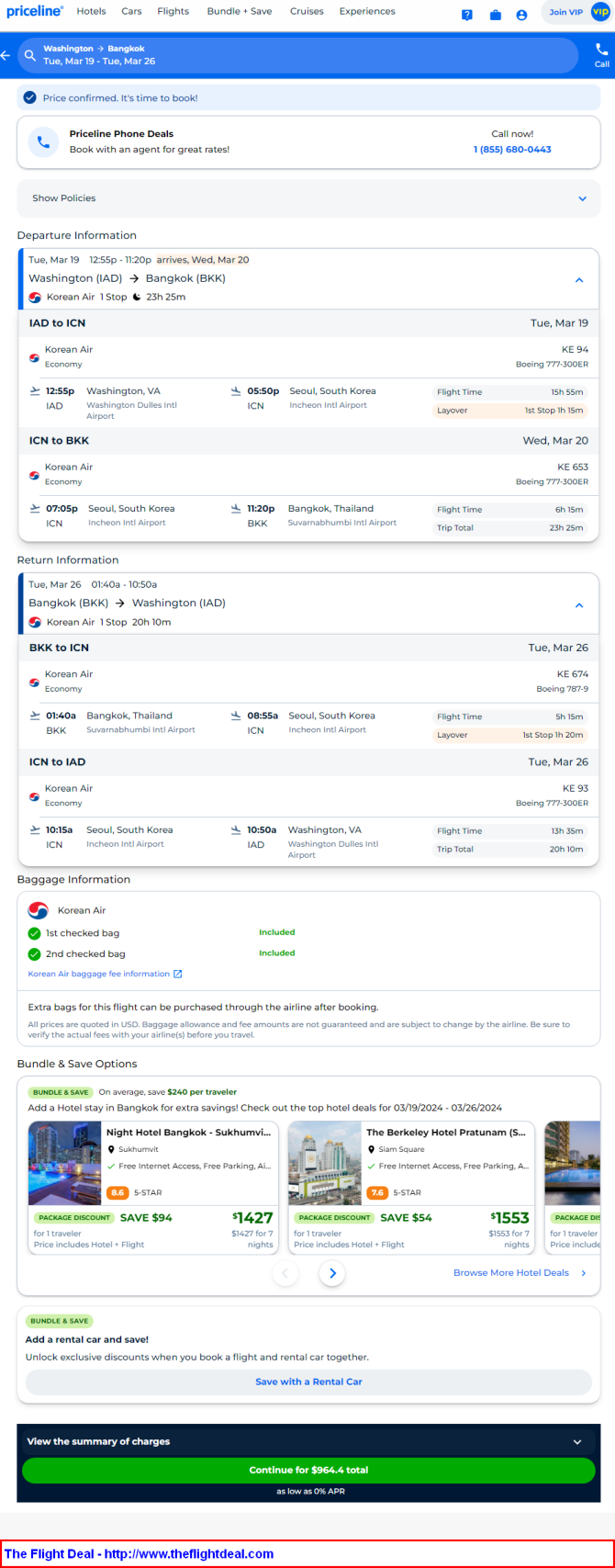Open The Berkeley Hotel Pratunam photo
Screen dimensions: 615x1568
(324, 1163)
